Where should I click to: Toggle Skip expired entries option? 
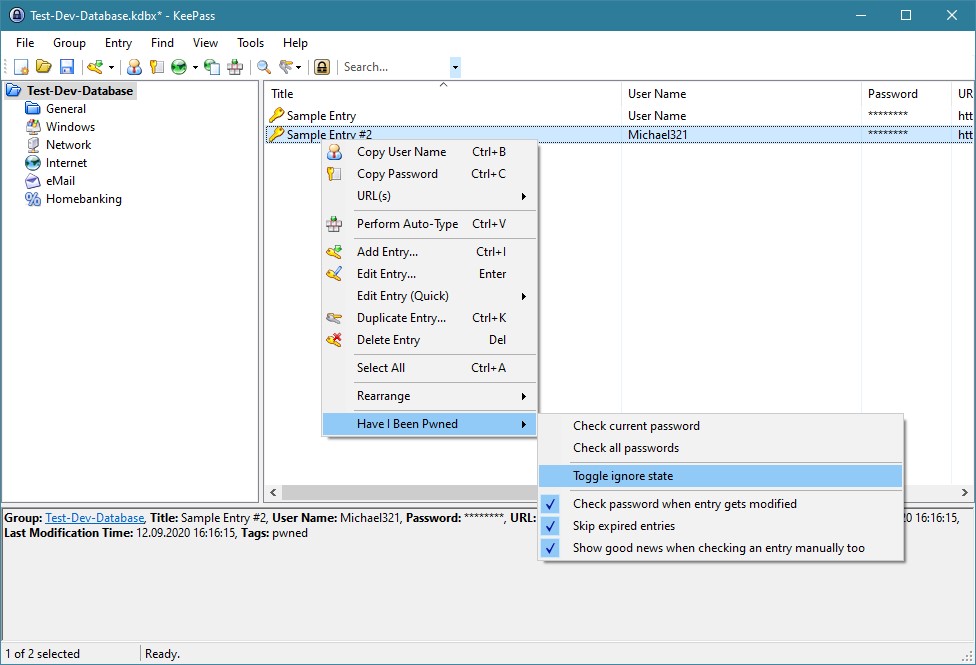[721, 526]
